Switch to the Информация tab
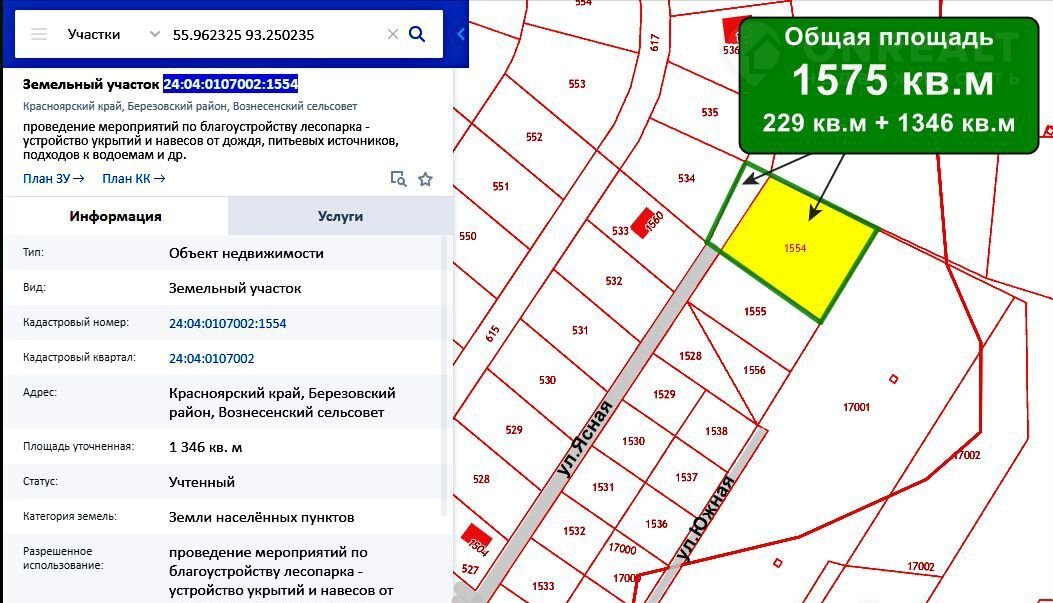Screen dimensions: 1053x603 (x=115, y=216)
